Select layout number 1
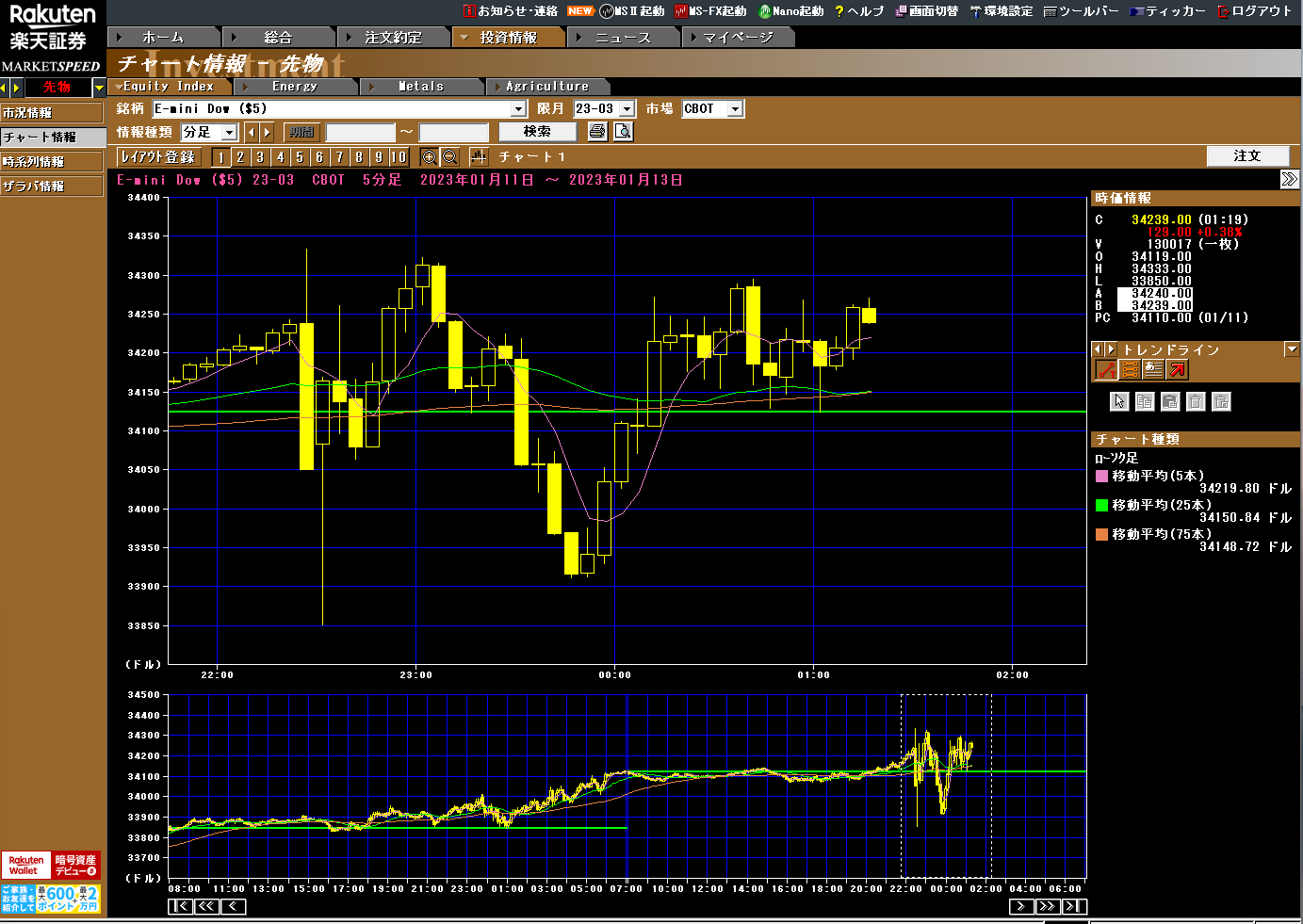The image size is (1303, 924). pyautogui.click(x=220, y=157)
